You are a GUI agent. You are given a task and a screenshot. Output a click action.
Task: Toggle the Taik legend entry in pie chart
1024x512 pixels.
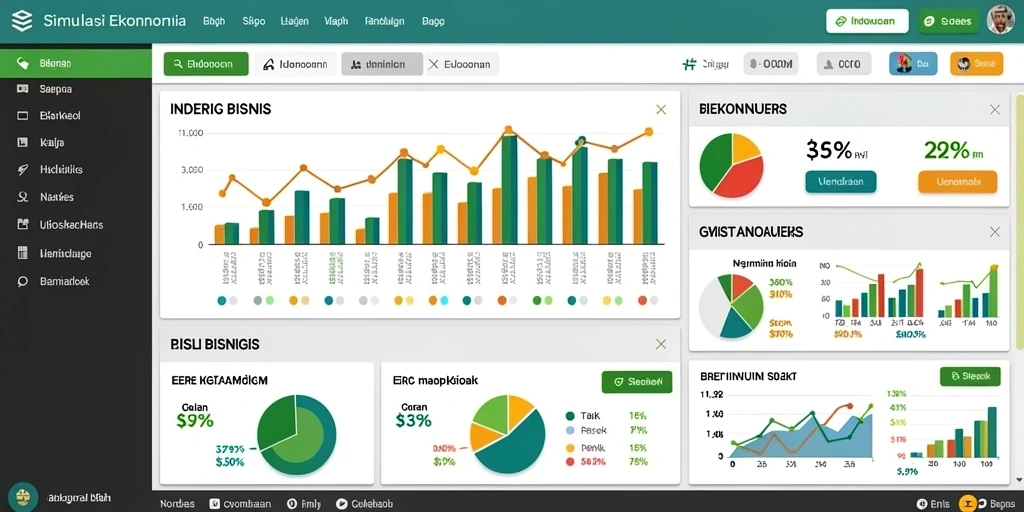click(584, 415)
